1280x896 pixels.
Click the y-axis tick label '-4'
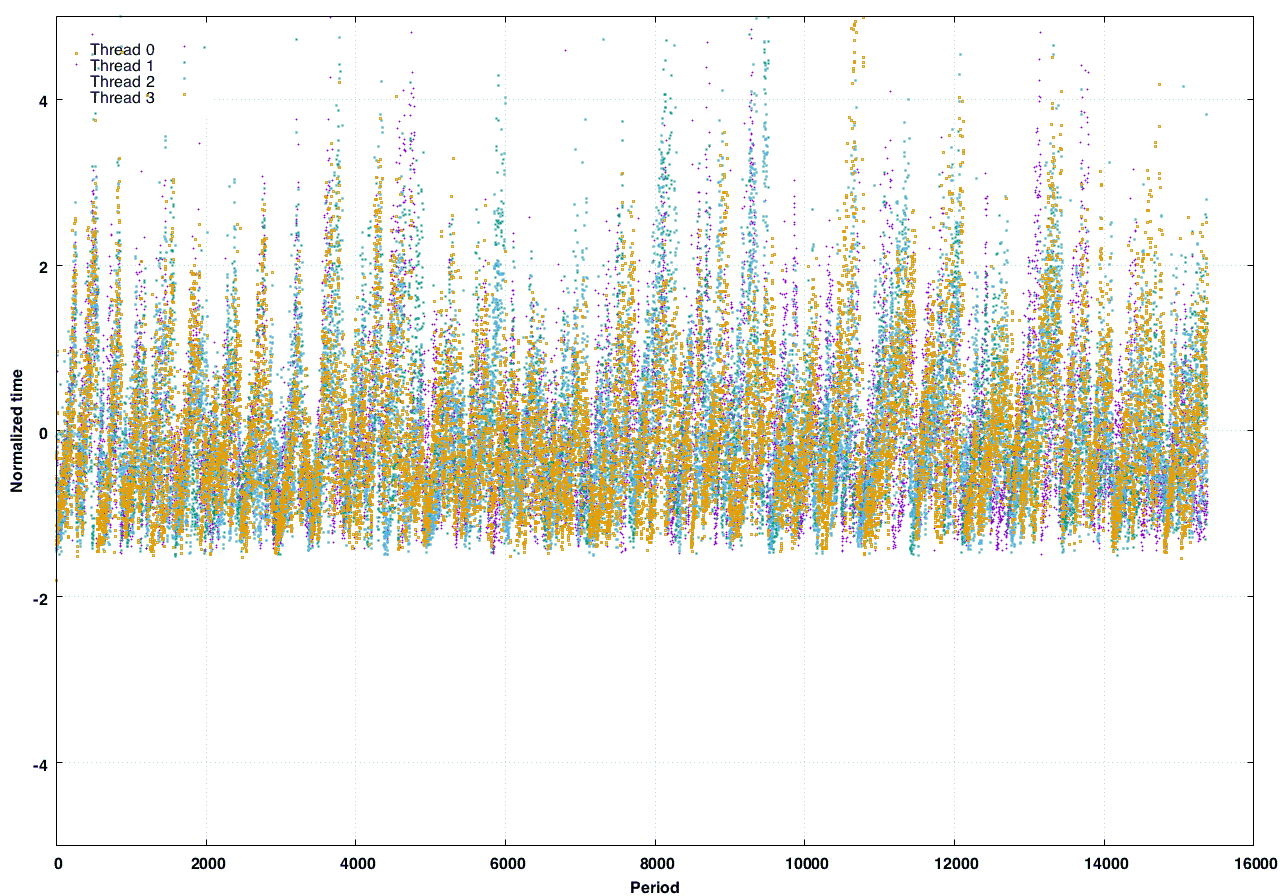pos(41,764)
